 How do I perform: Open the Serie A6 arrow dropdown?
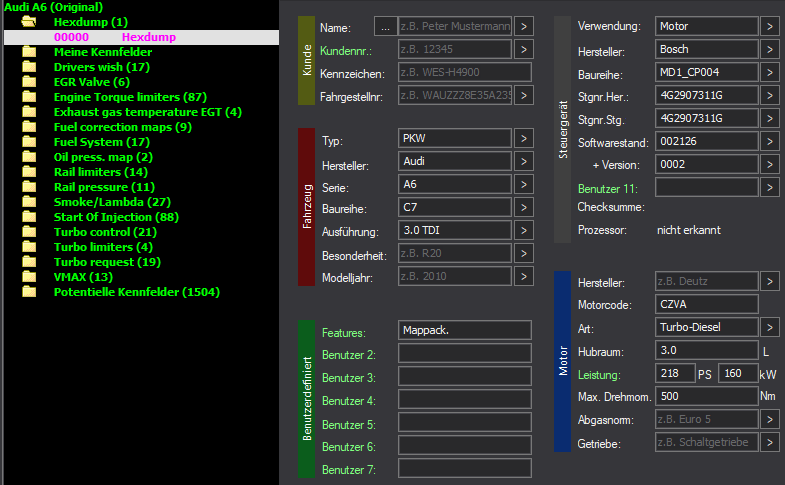(524, 184)
